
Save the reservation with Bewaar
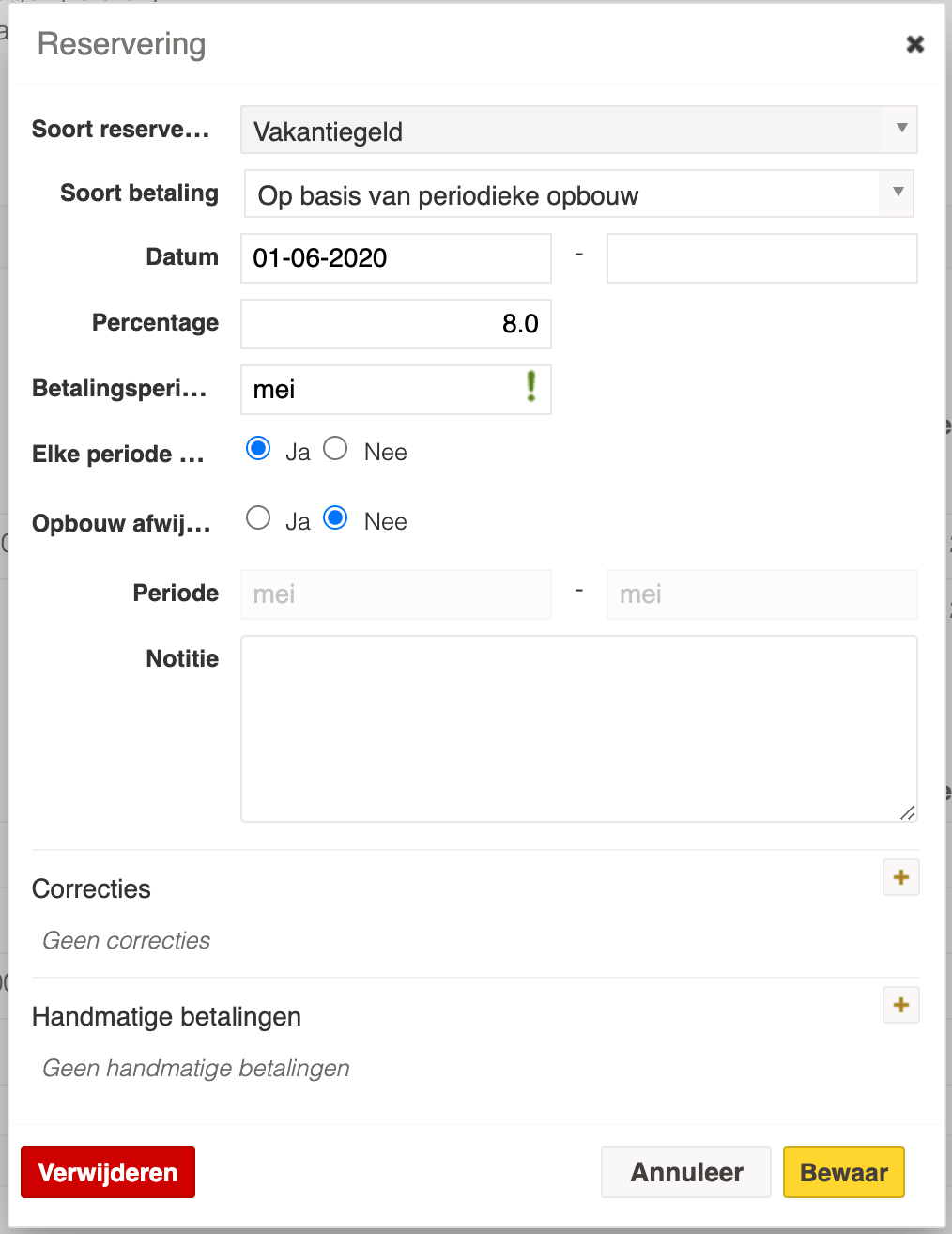[x=844, y=1172]
